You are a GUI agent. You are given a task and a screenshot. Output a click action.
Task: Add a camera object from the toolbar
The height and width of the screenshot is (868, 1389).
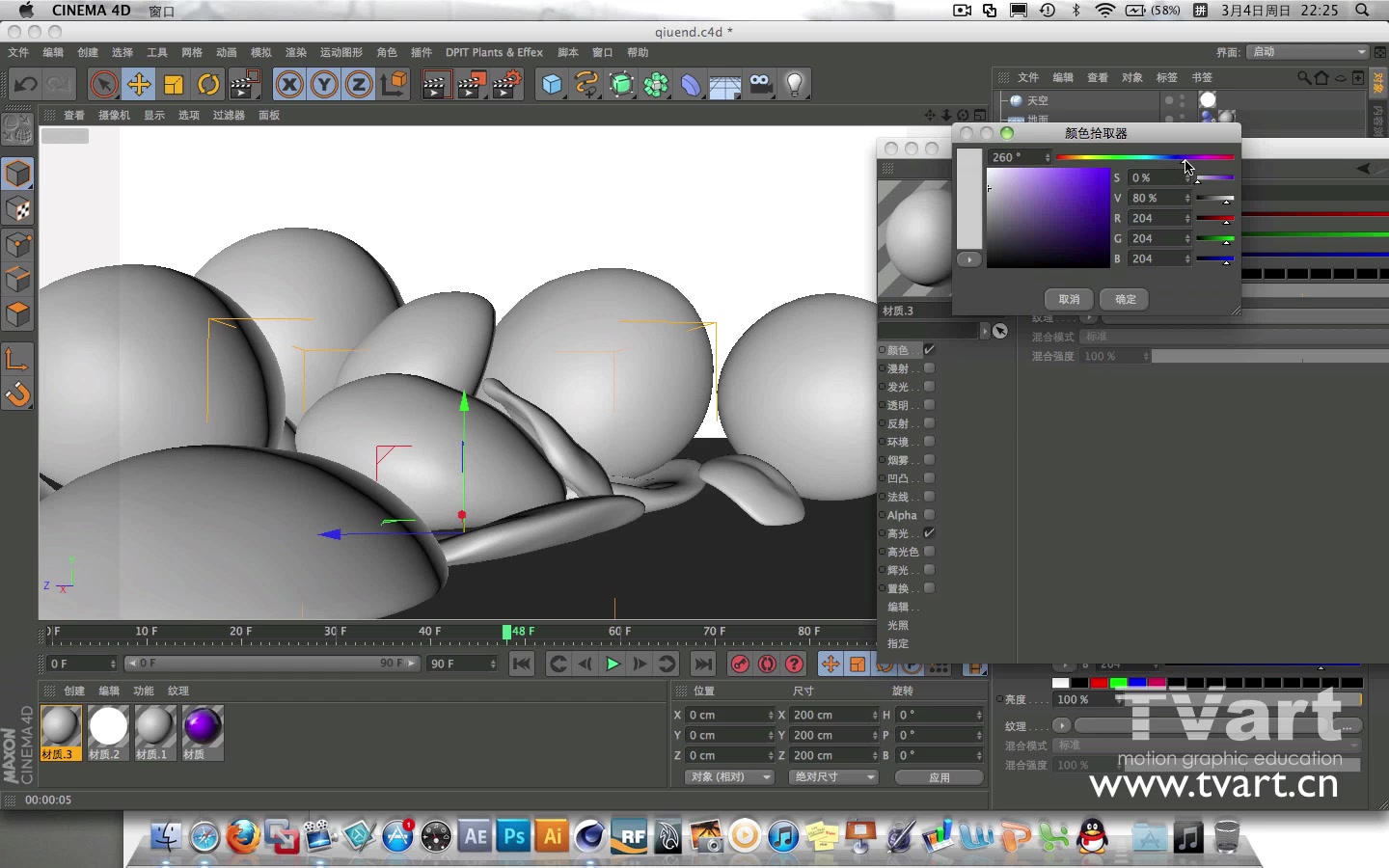761,85
